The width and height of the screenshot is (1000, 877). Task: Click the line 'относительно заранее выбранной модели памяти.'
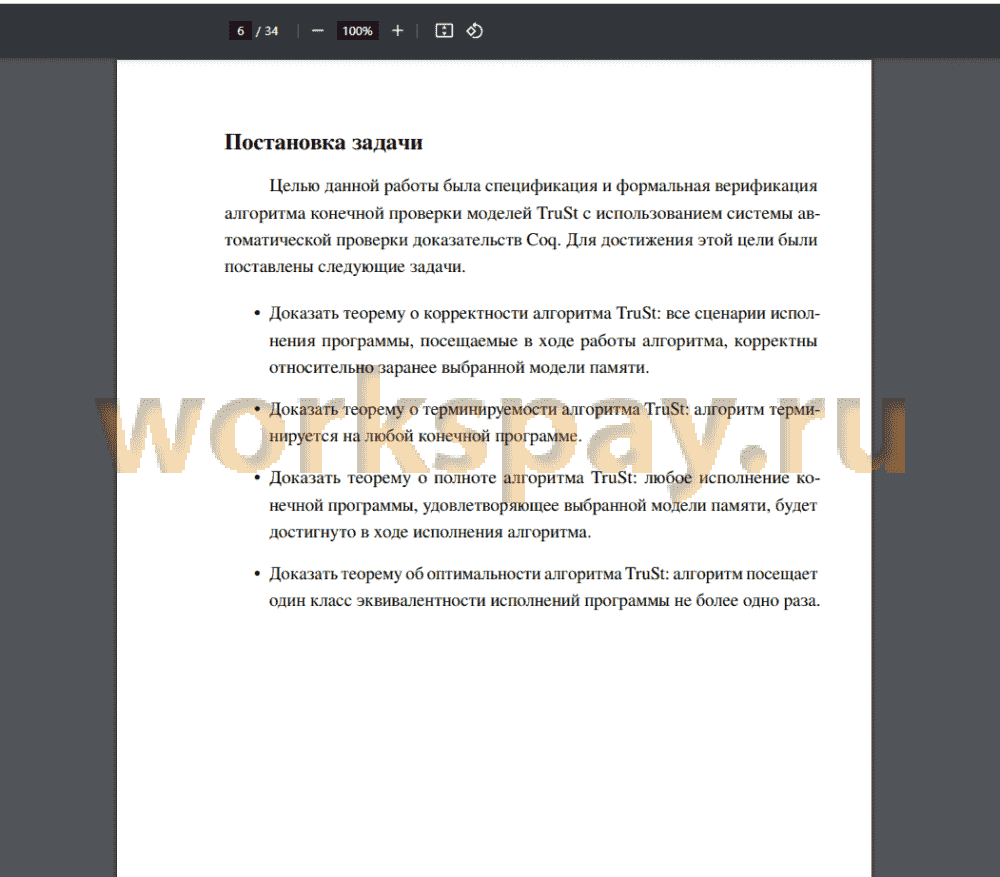(459, 367)
